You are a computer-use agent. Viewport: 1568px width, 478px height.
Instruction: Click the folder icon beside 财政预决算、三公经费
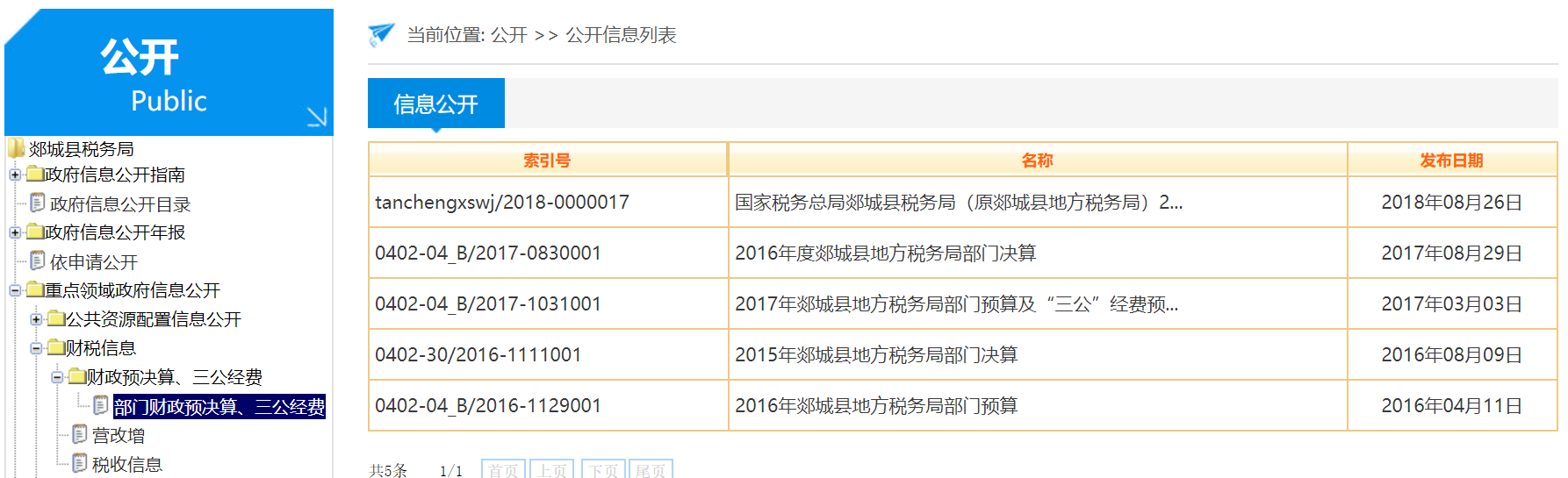click(x=77, y=376)
